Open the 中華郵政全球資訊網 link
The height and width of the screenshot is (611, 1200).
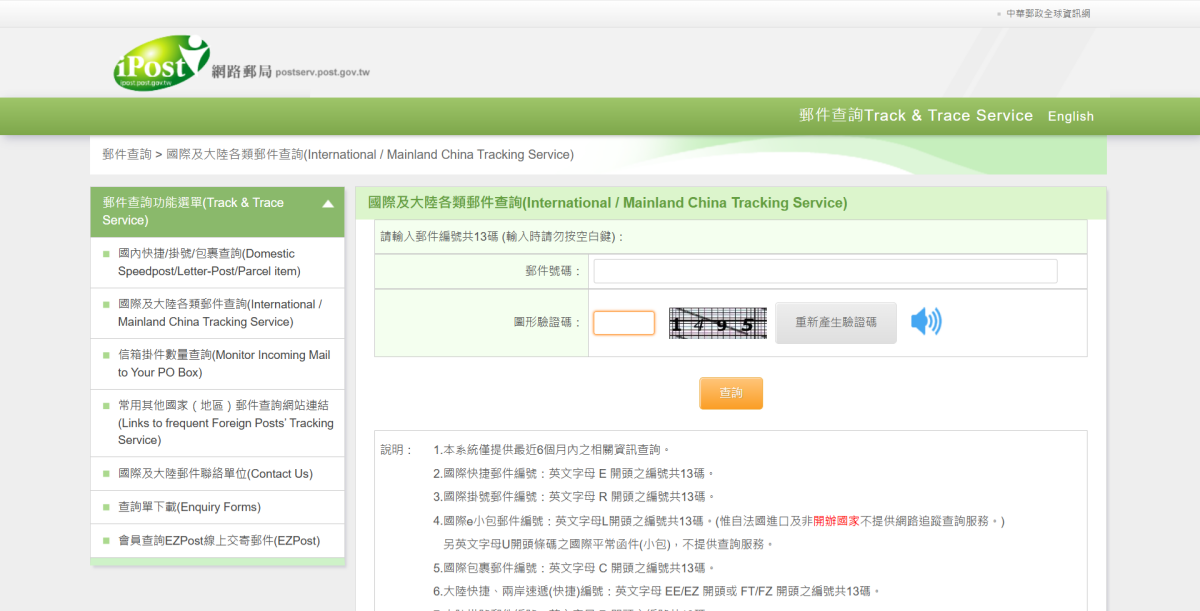(1048, 13)
